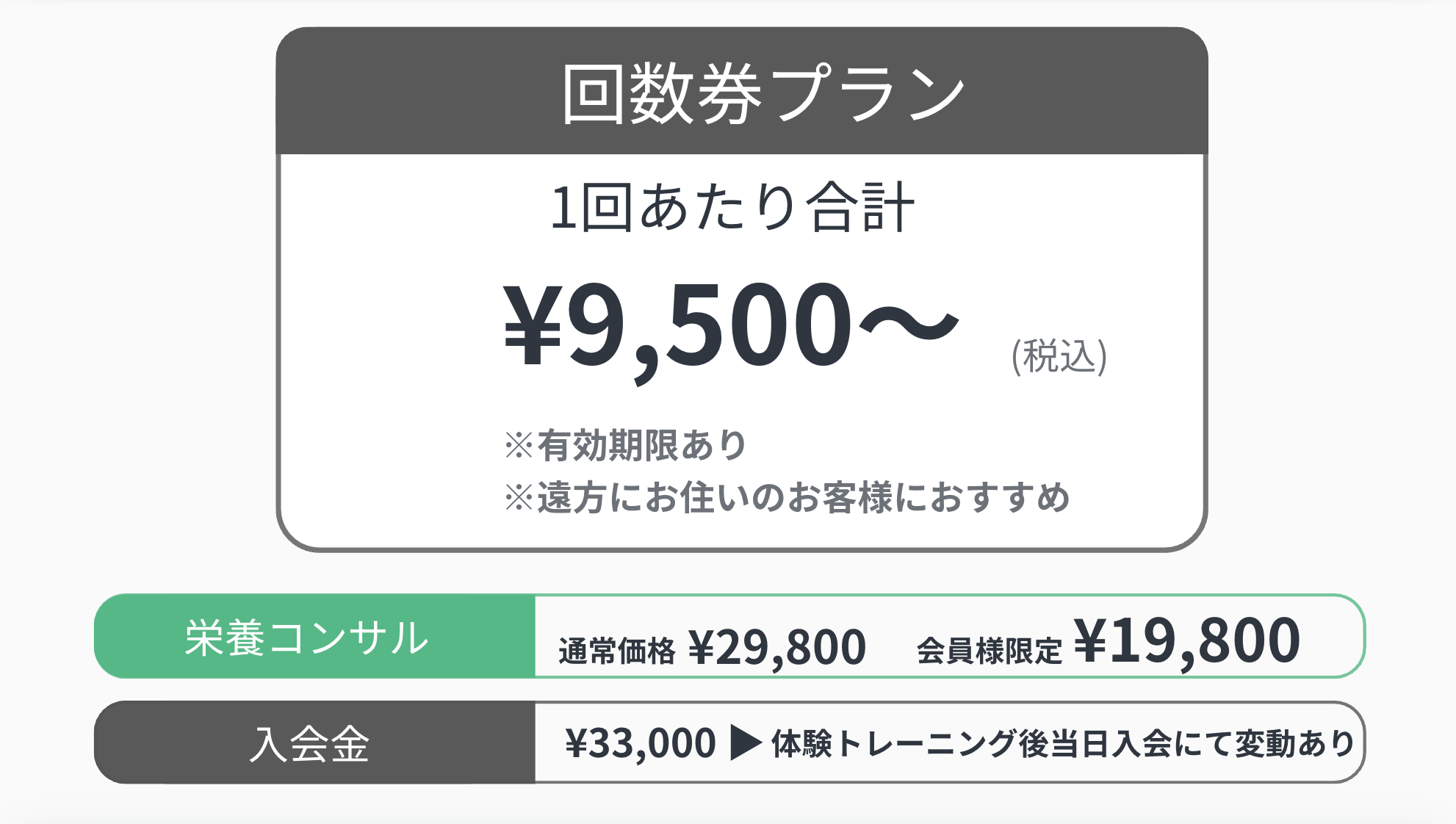Click the ※遠方にお住いのお客様におすすめ note
Image resolution: width=1456 pixels, height=824 pixels.
coord(787,497)
